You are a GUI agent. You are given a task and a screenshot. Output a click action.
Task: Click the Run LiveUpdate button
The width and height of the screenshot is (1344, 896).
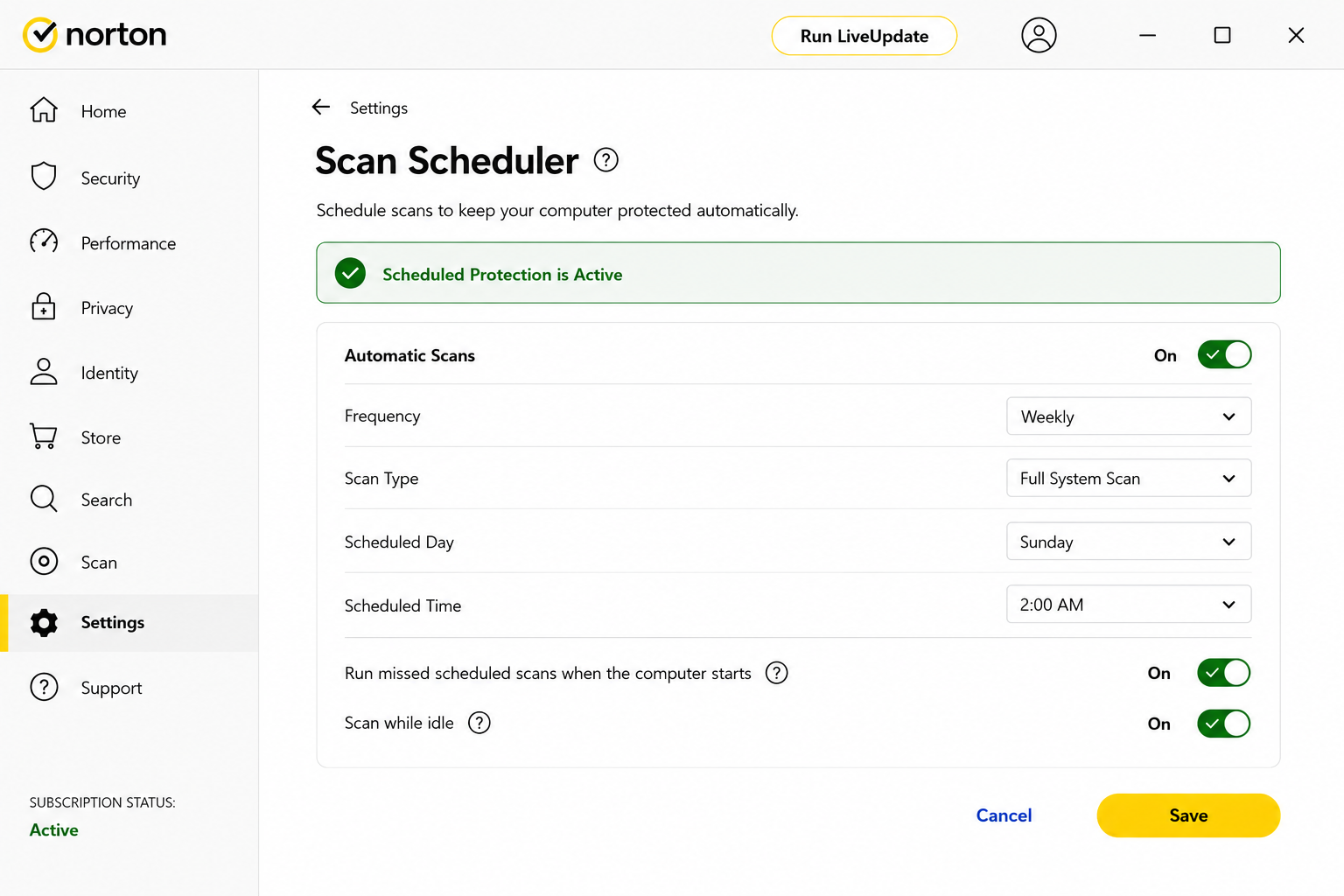[864, 36]
